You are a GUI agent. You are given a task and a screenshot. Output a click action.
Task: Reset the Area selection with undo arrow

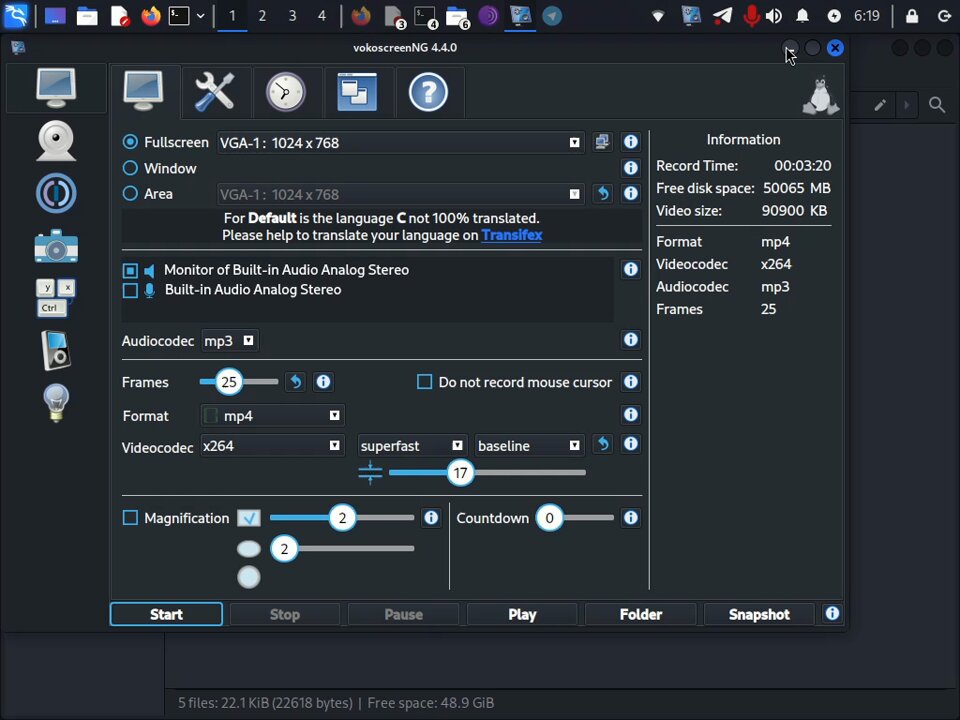tap(602, 193)
